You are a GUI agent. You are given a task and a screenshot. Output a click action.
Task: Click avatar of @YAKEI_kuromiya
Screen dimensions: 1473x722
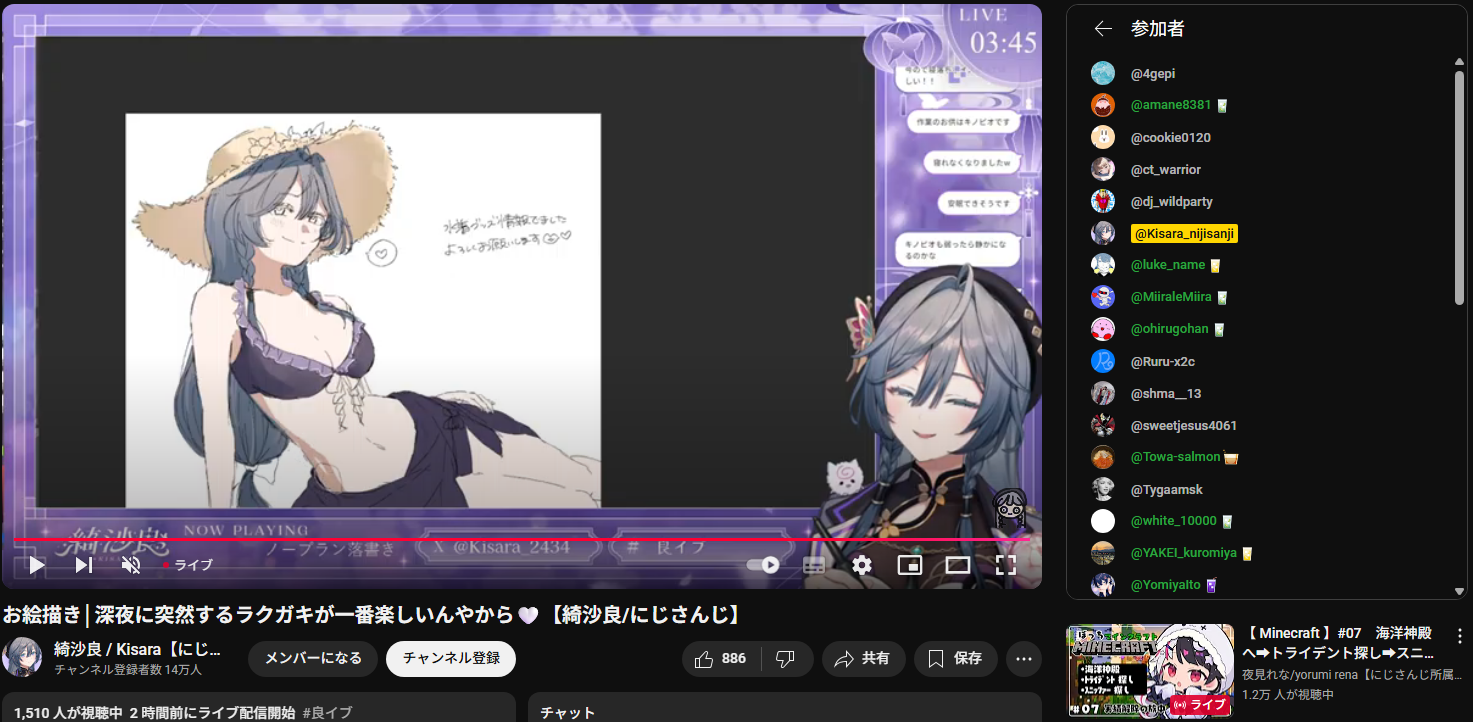point(1103,553)
